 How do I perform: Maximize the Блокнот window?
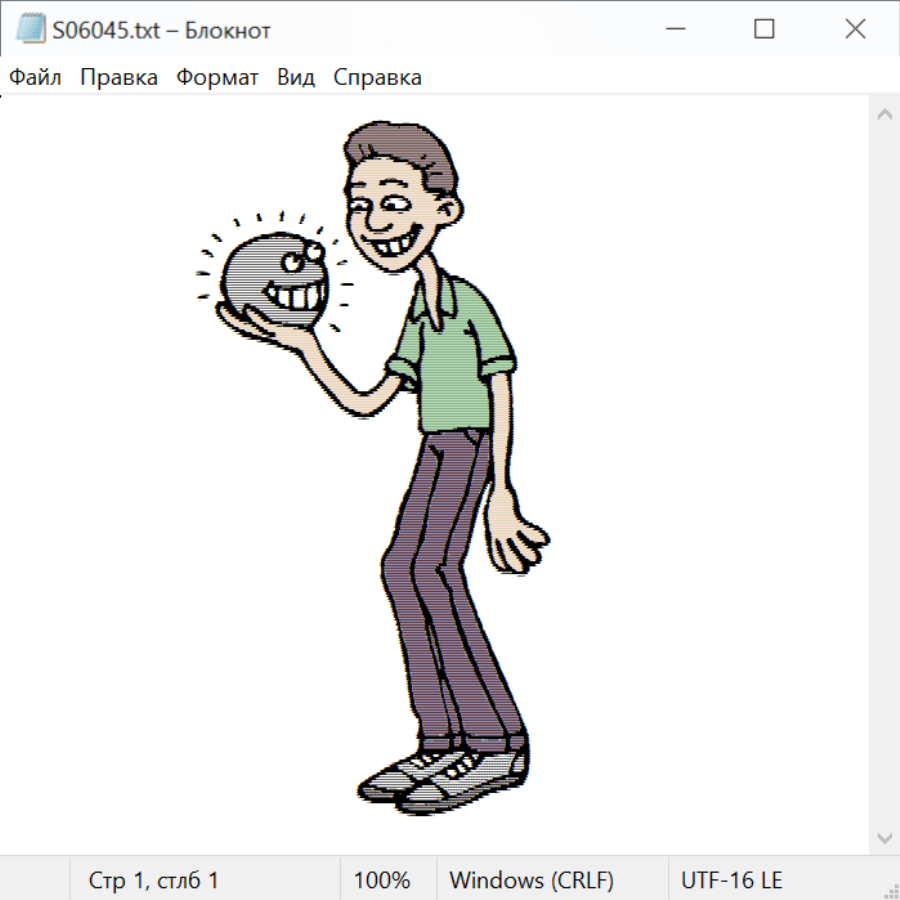[764, 30]
